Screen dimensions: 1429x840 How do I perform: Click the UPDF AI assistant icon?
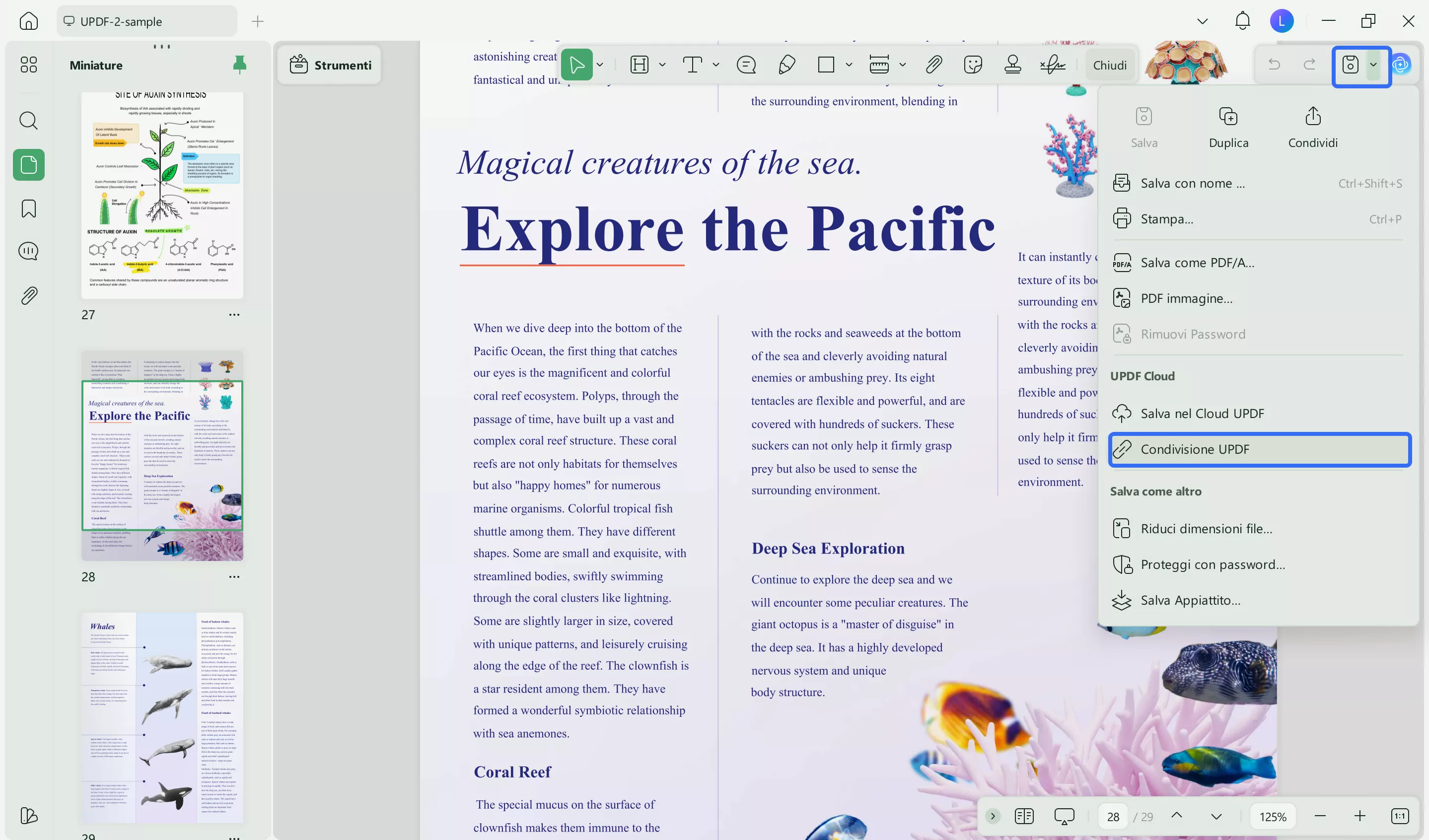coord(1401,65)
